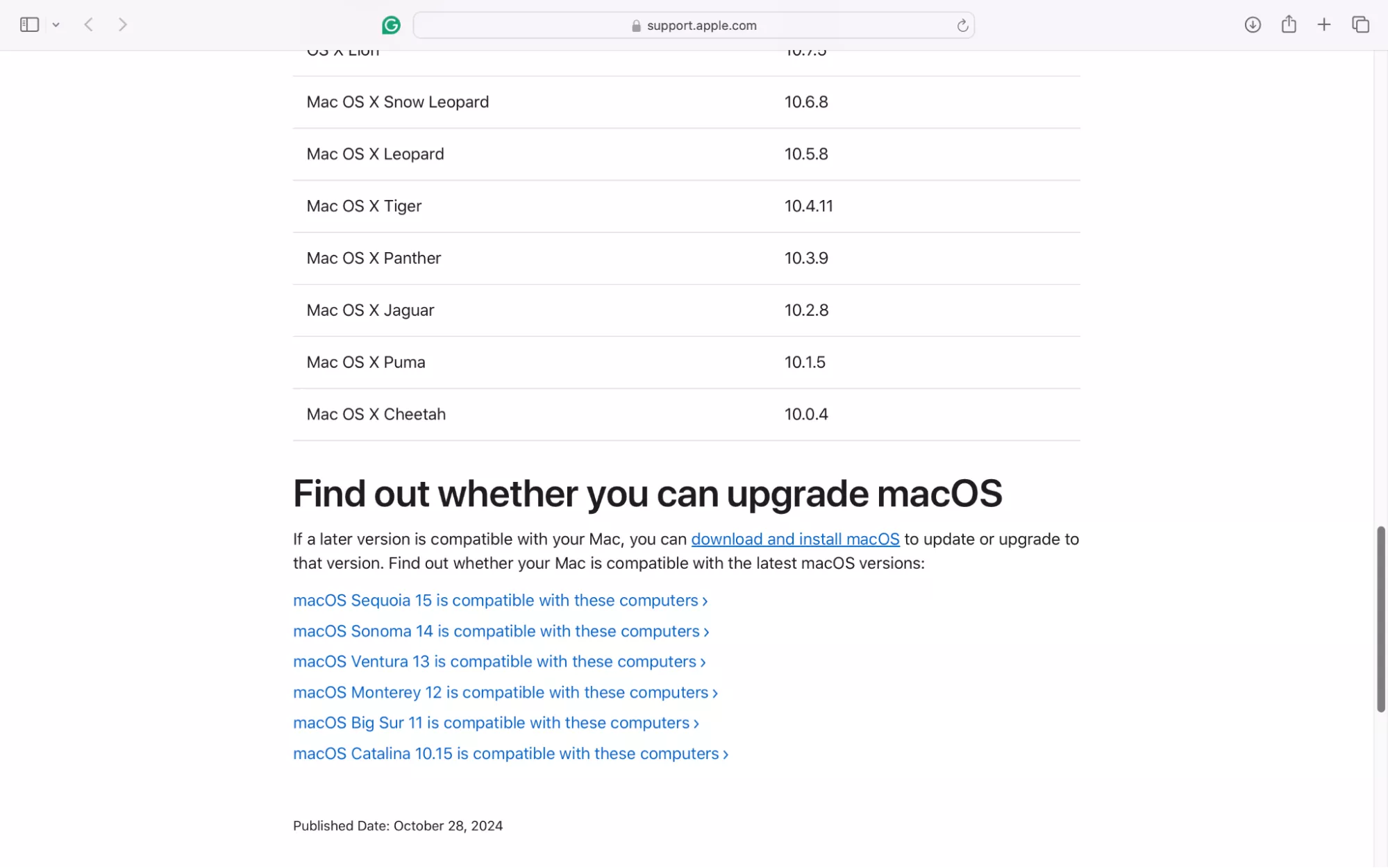This screenshot has width=1388, height=868.
Task: Open the sidebar options dropdown arrow
Action: pos(56,25)
